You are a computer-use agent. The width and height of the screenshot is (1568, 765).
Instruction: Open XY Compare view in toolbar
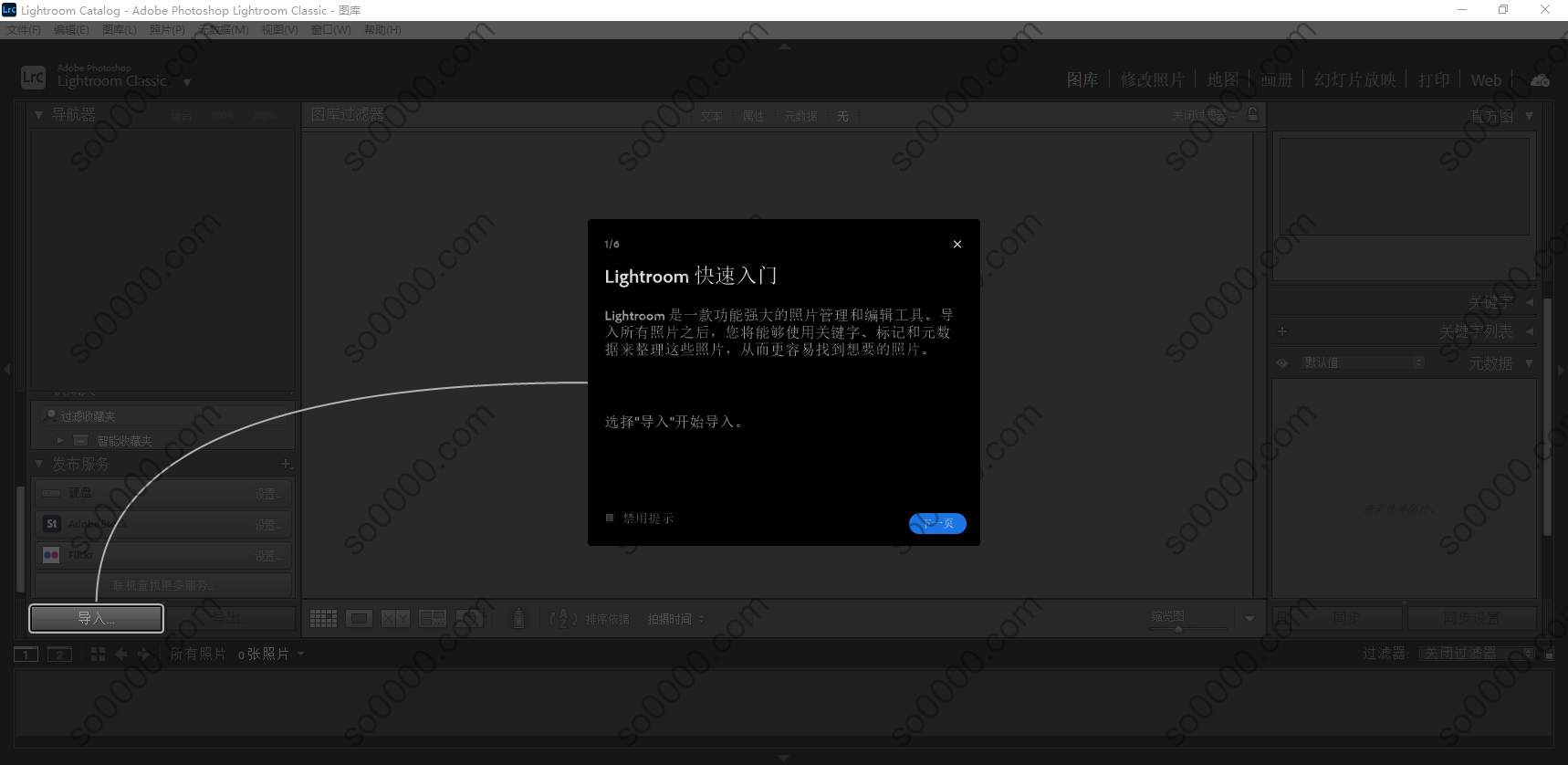click(395, 619)
